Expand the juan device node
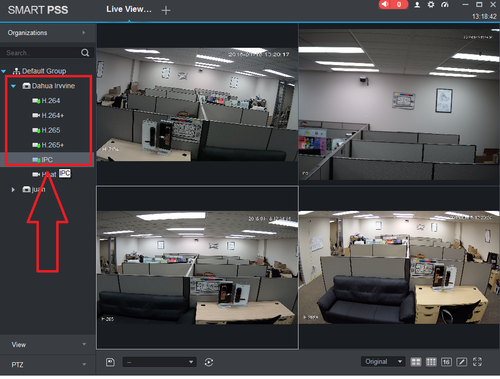Image resolution: width=500 pixels, height=379 pixels. [13, 190]
